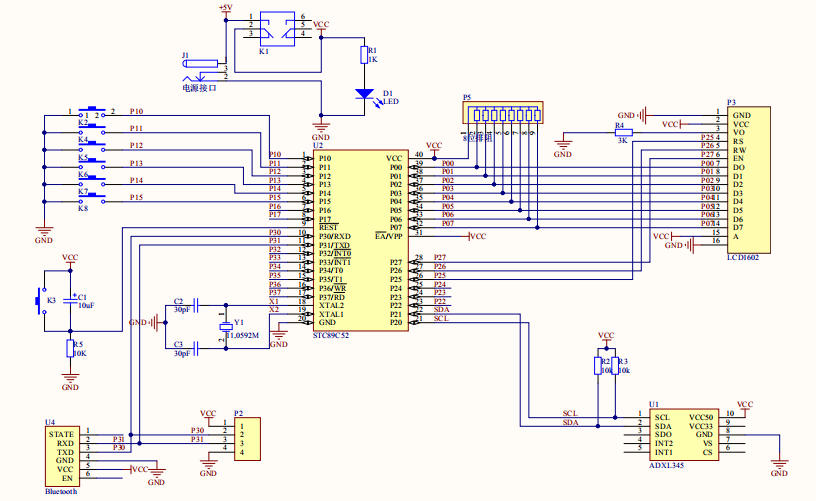Select the "XTAL1" pin name
This screenshot has width=816, height=501.
click(x=332, y=314)
